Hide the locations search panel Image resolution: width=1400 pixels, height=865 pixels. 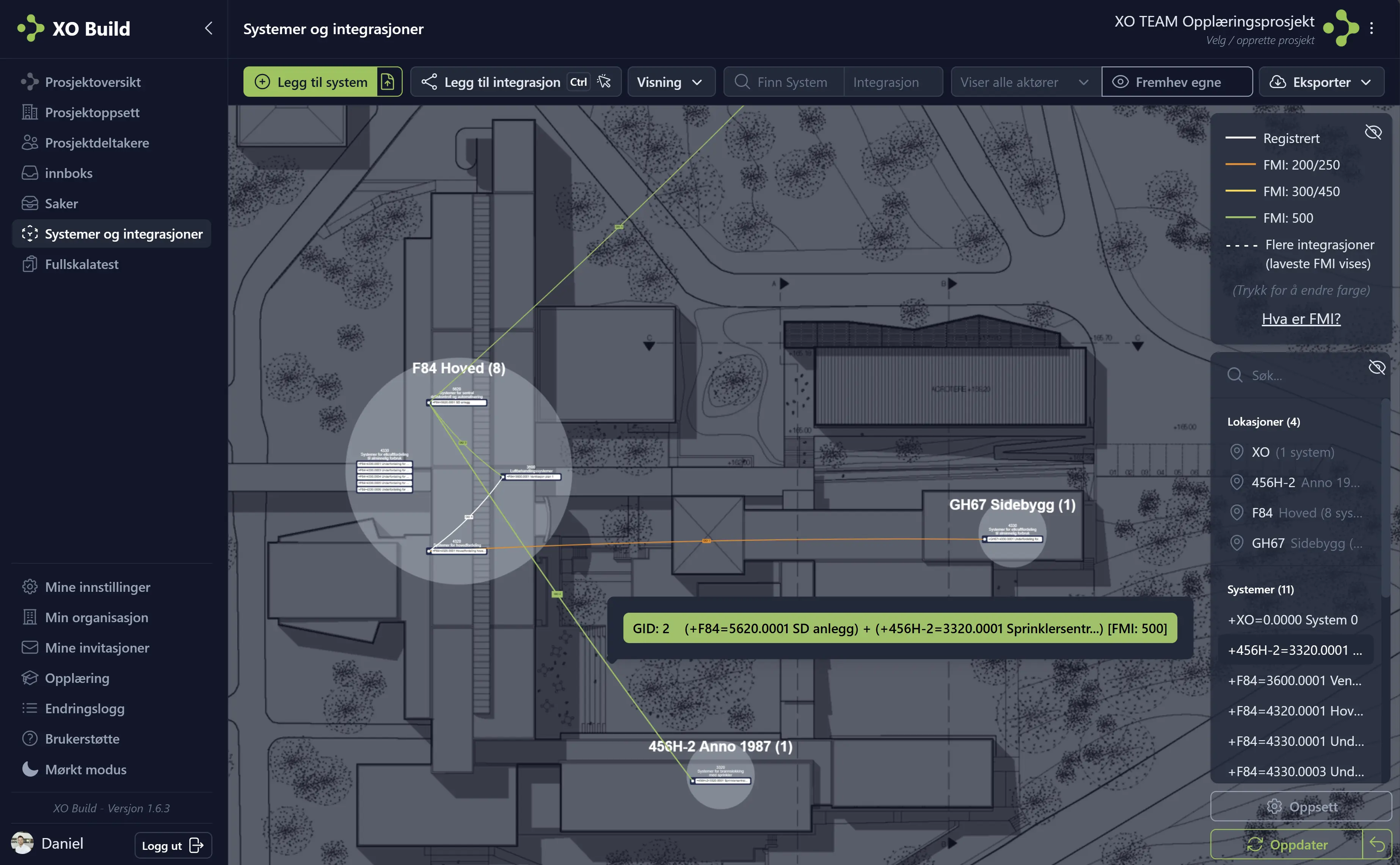1376,367
